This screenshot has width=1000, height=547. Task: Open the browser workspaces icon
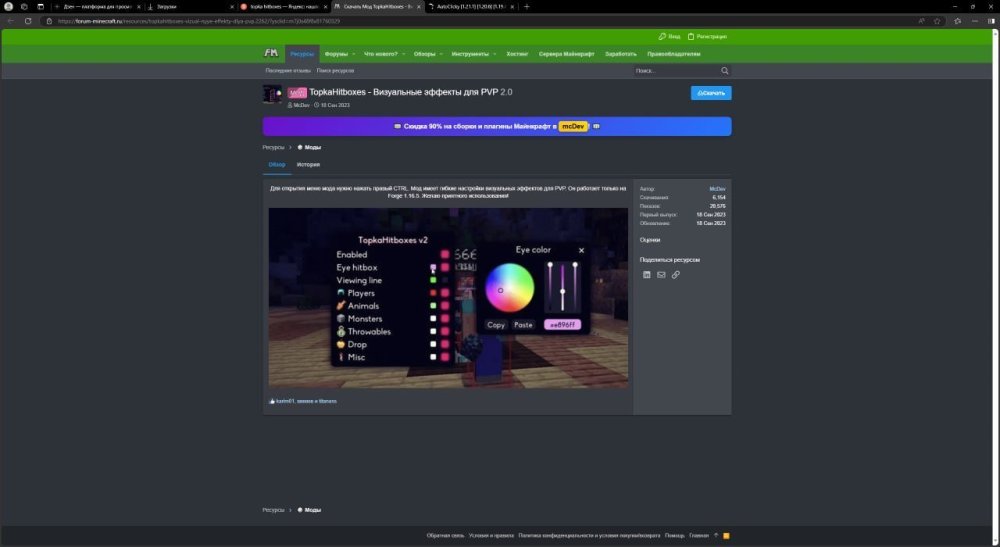(x=24, y=6)
